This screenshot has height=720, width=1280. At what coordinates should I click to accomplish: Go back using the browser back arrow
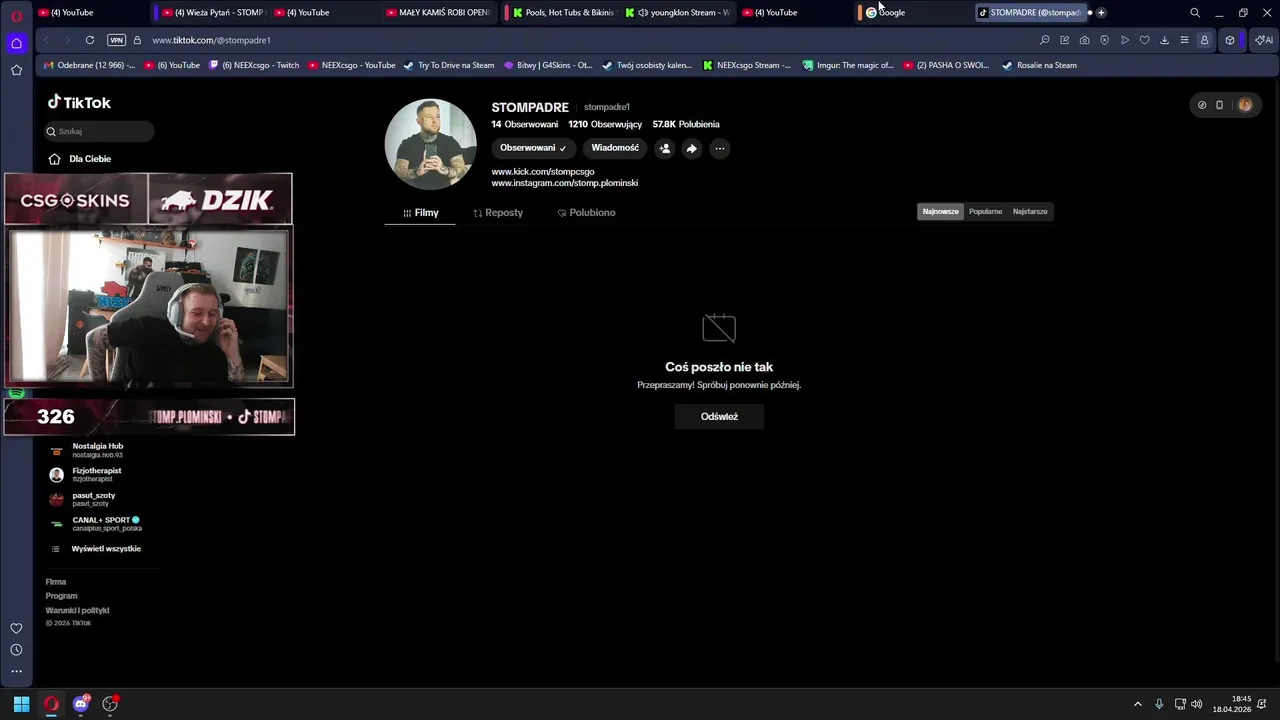click(46, 40)
